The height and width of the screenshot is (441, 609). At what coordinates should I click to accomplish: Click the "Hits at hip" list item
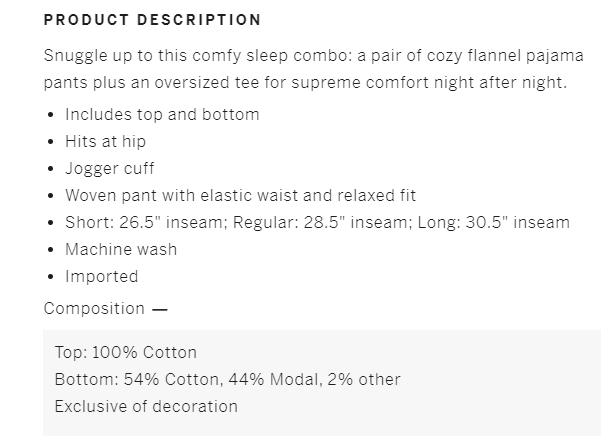[x=105, y=141]
